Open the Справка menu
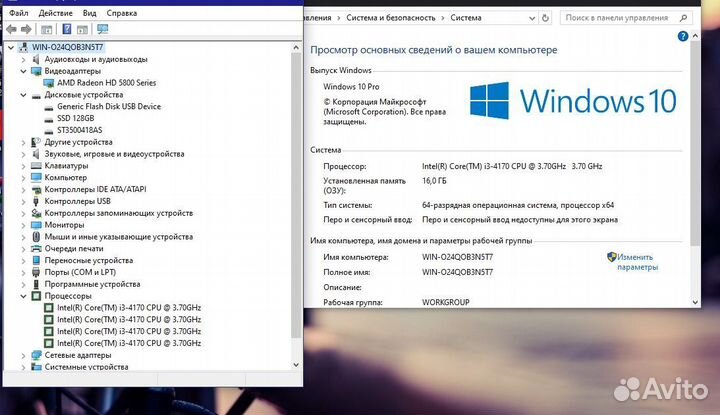720x415 pixels. (122, 13)
